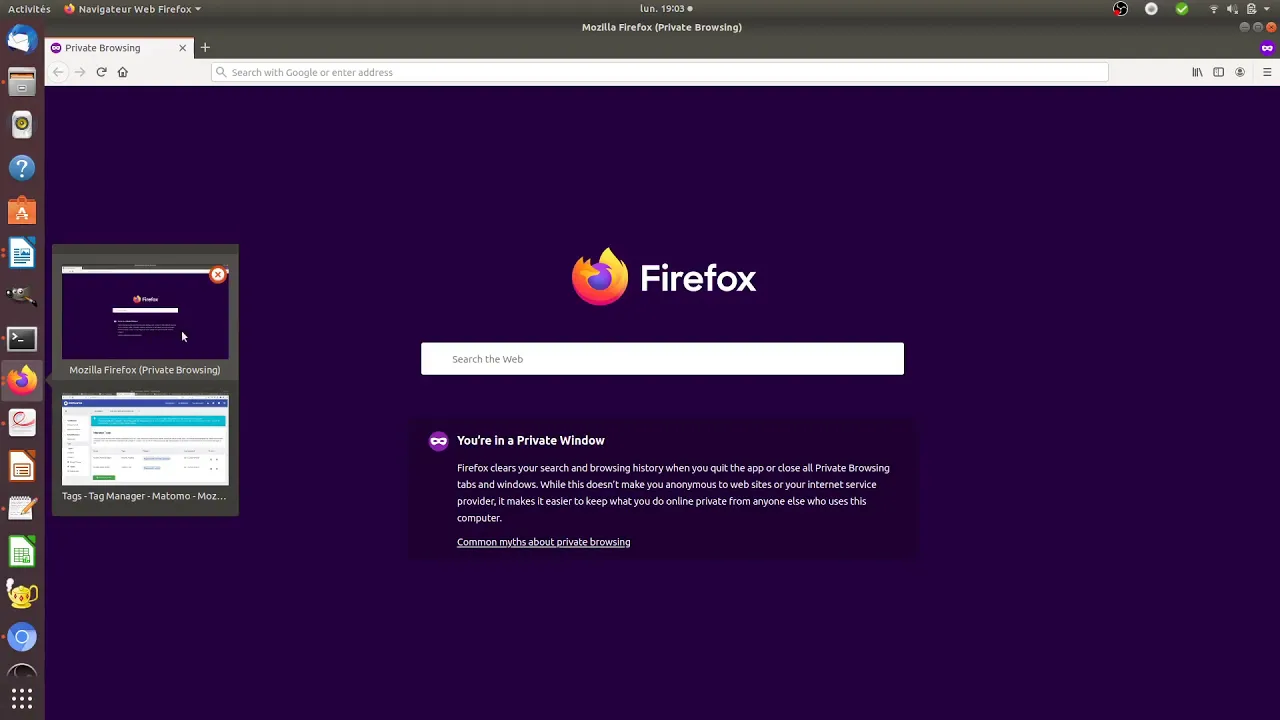The image size is (1280, 720).
Task: Open a new tab with plus button
Action: coord(205,47)
